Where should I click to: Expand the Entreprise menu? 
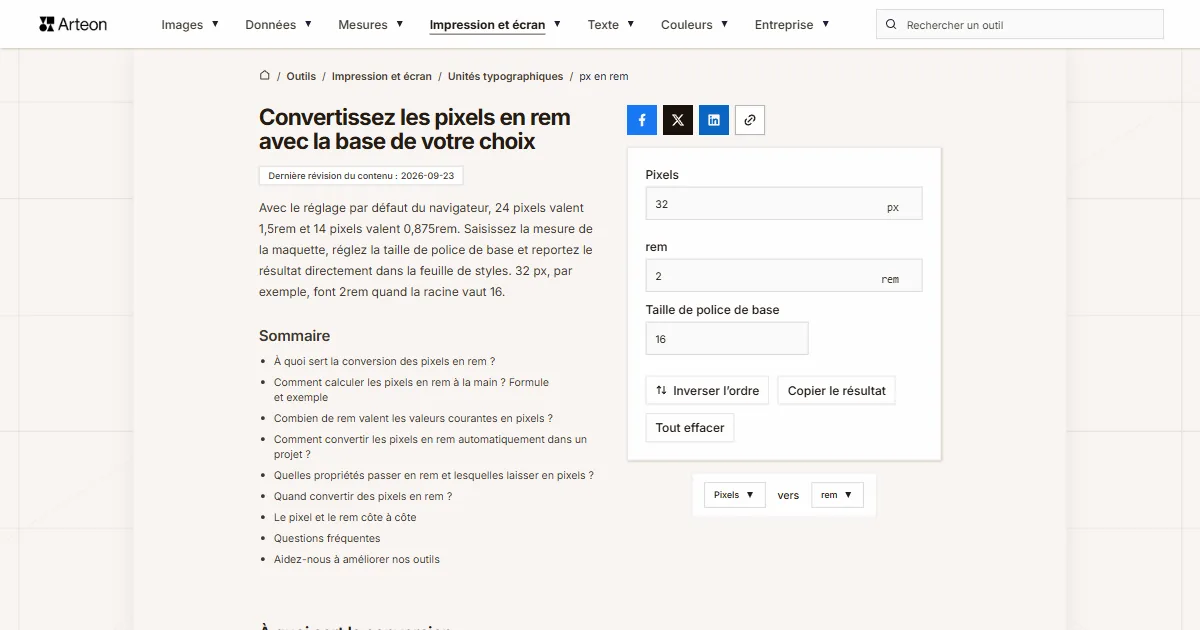tap(792, 25)
